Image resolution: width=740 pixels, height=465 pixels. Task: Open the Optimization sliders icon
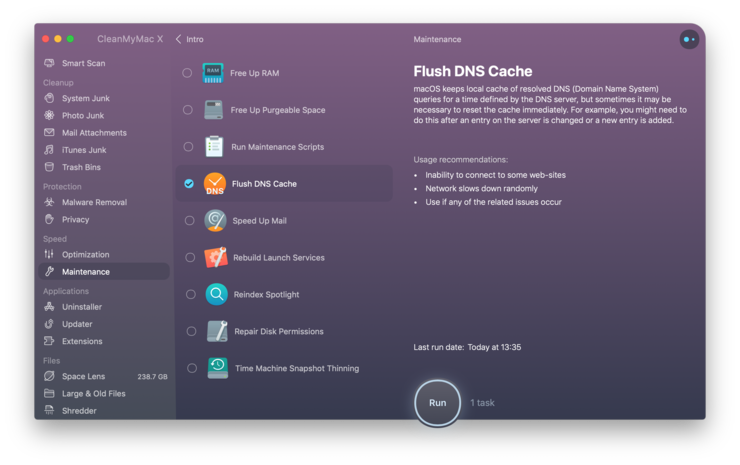pyautogui.click(x=49, y=254)
